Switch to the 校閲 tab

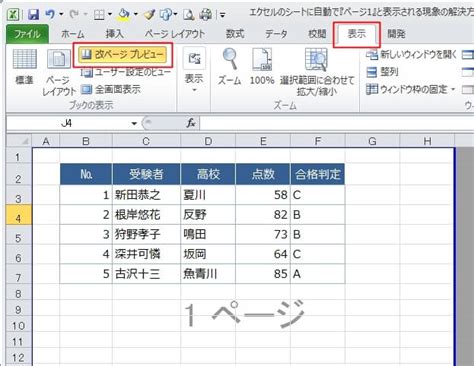click(x=317, y=34)
